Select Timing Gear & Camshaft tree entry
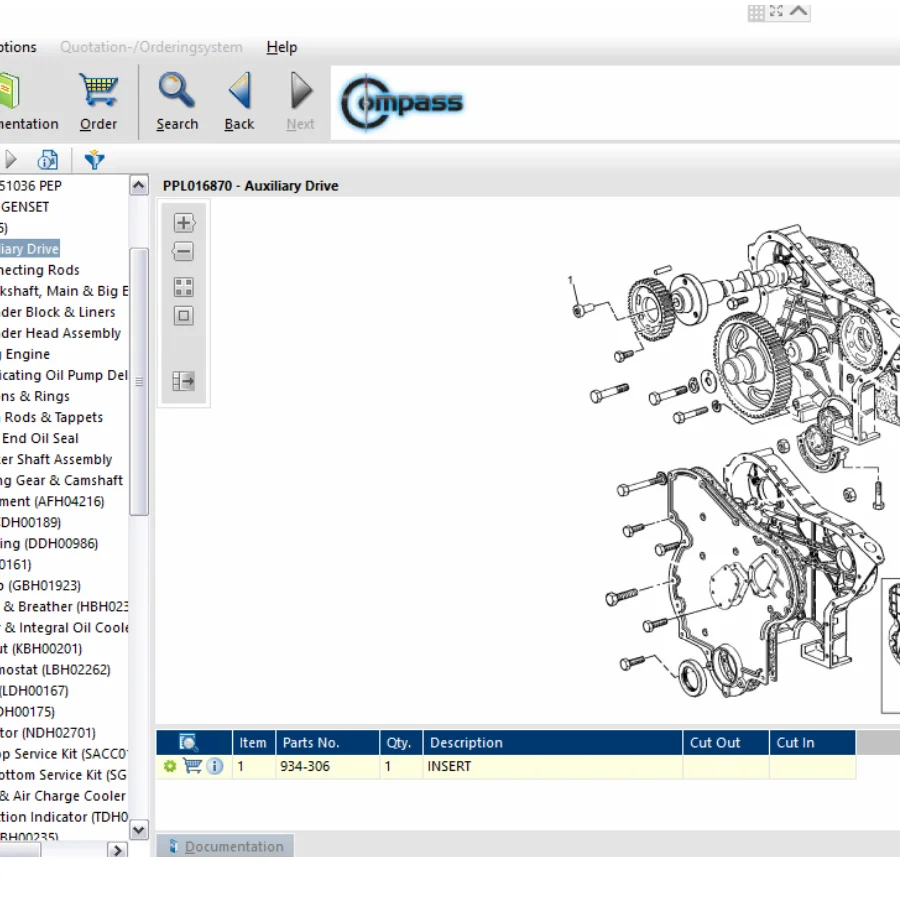This screenshot has height=900, width=900. point(64,480)
